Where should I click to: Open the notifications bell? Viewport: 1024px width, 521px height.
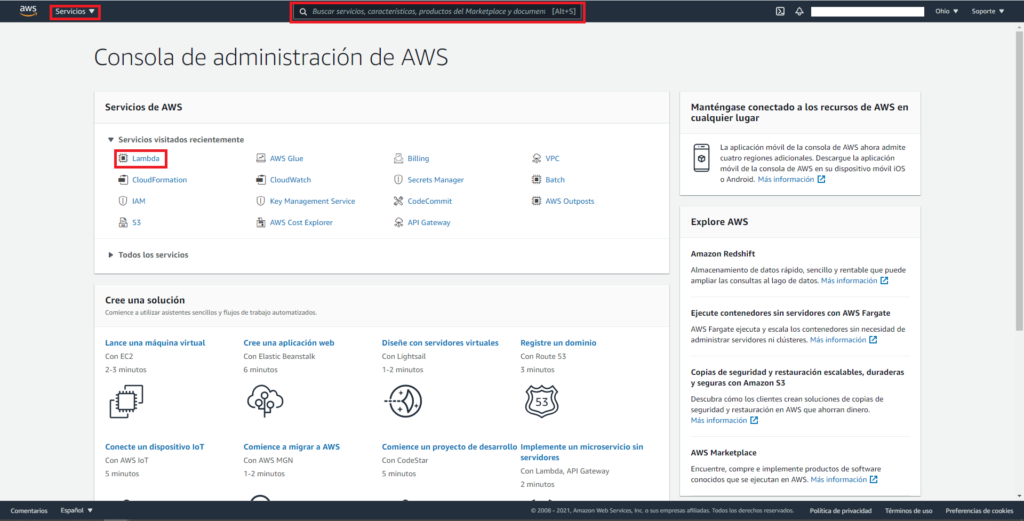point(799,12)
